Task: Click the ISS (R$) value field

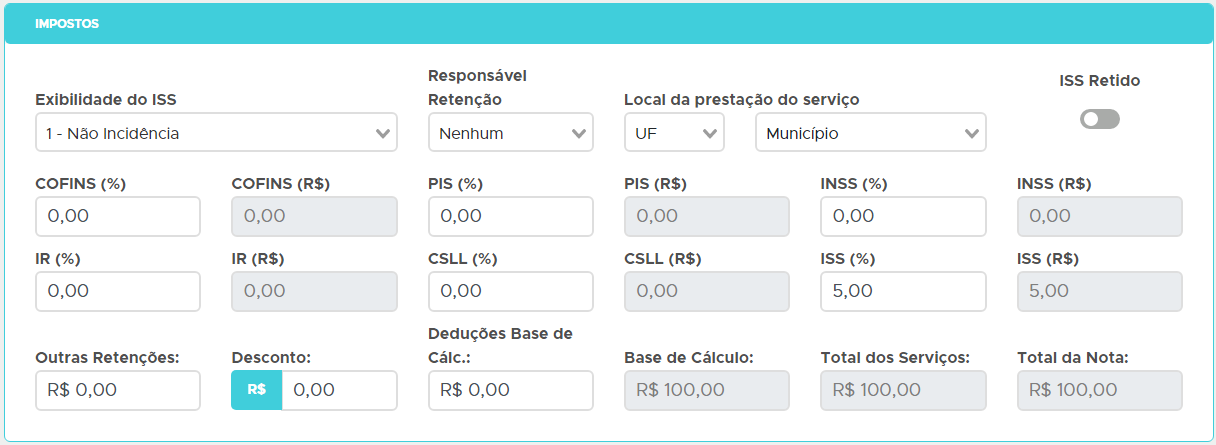Action: [x=1099, y=291]
